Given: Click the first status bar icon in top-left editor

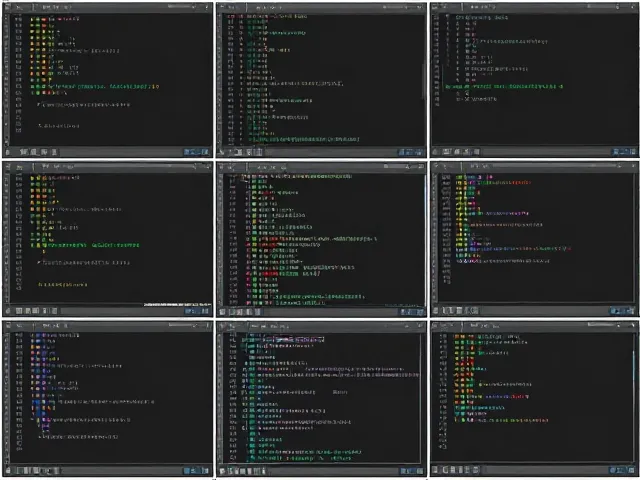Looking at the screenshot, I should (23, 152).
